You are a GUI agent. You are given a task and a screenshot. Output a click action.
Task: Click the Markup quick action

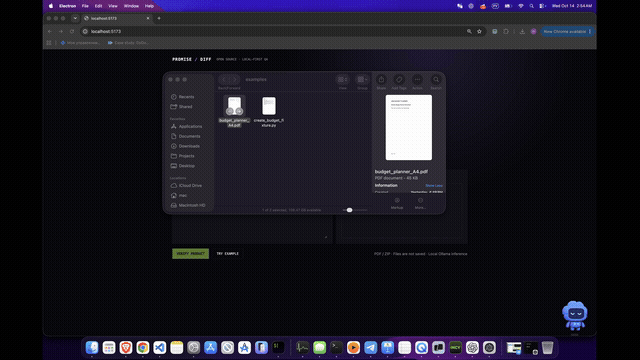(x=397, y=203)
